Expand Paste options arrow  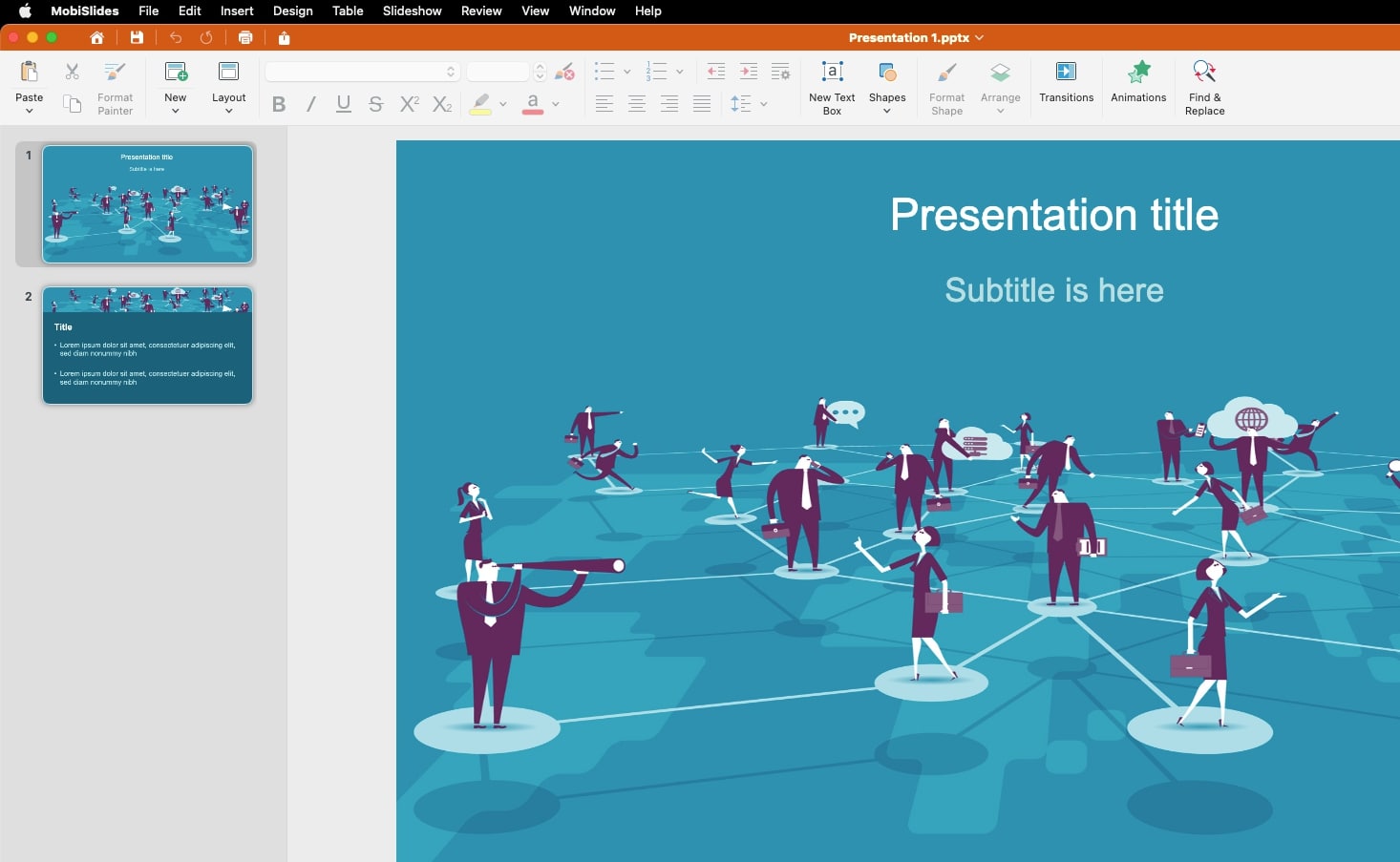tap(30, 111)
